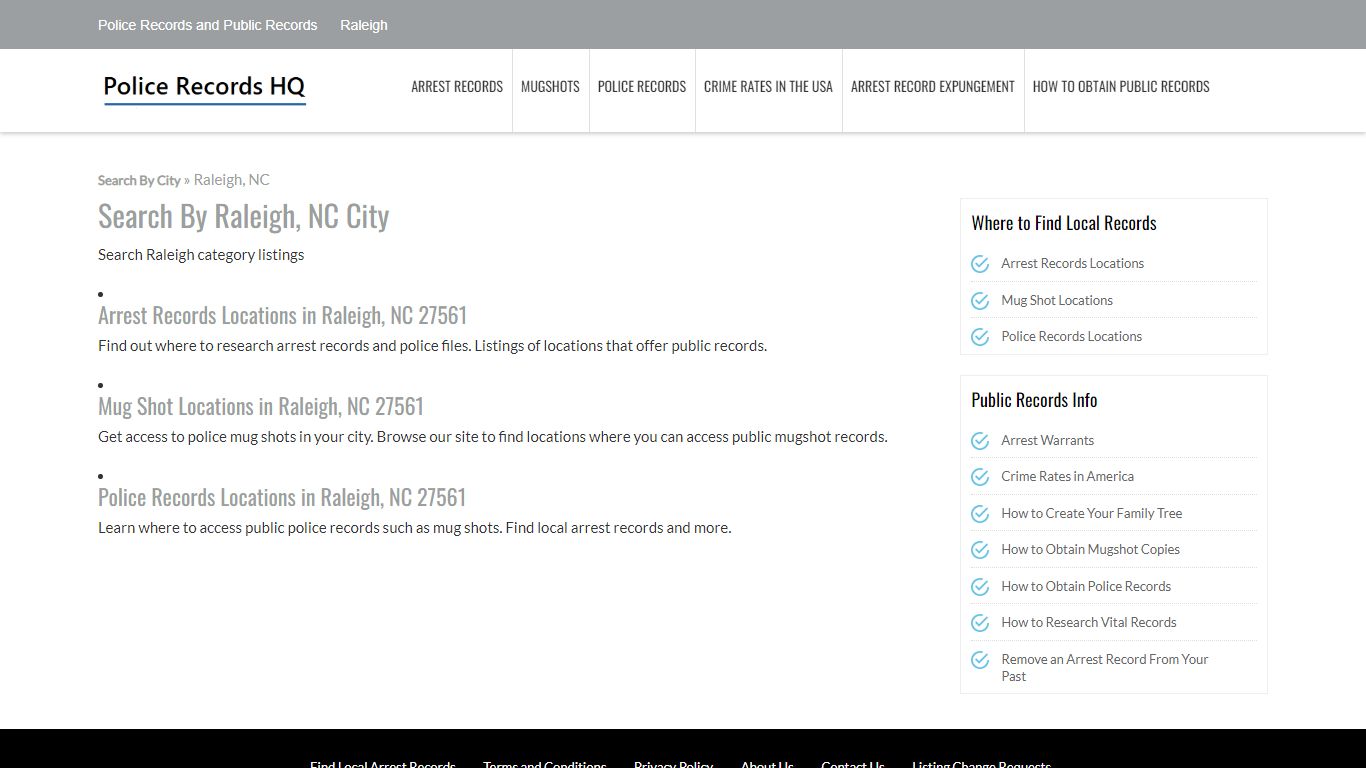1366x768 pixels.
Task: Click the Public Records Info heading
Action: coord(1034,400)
